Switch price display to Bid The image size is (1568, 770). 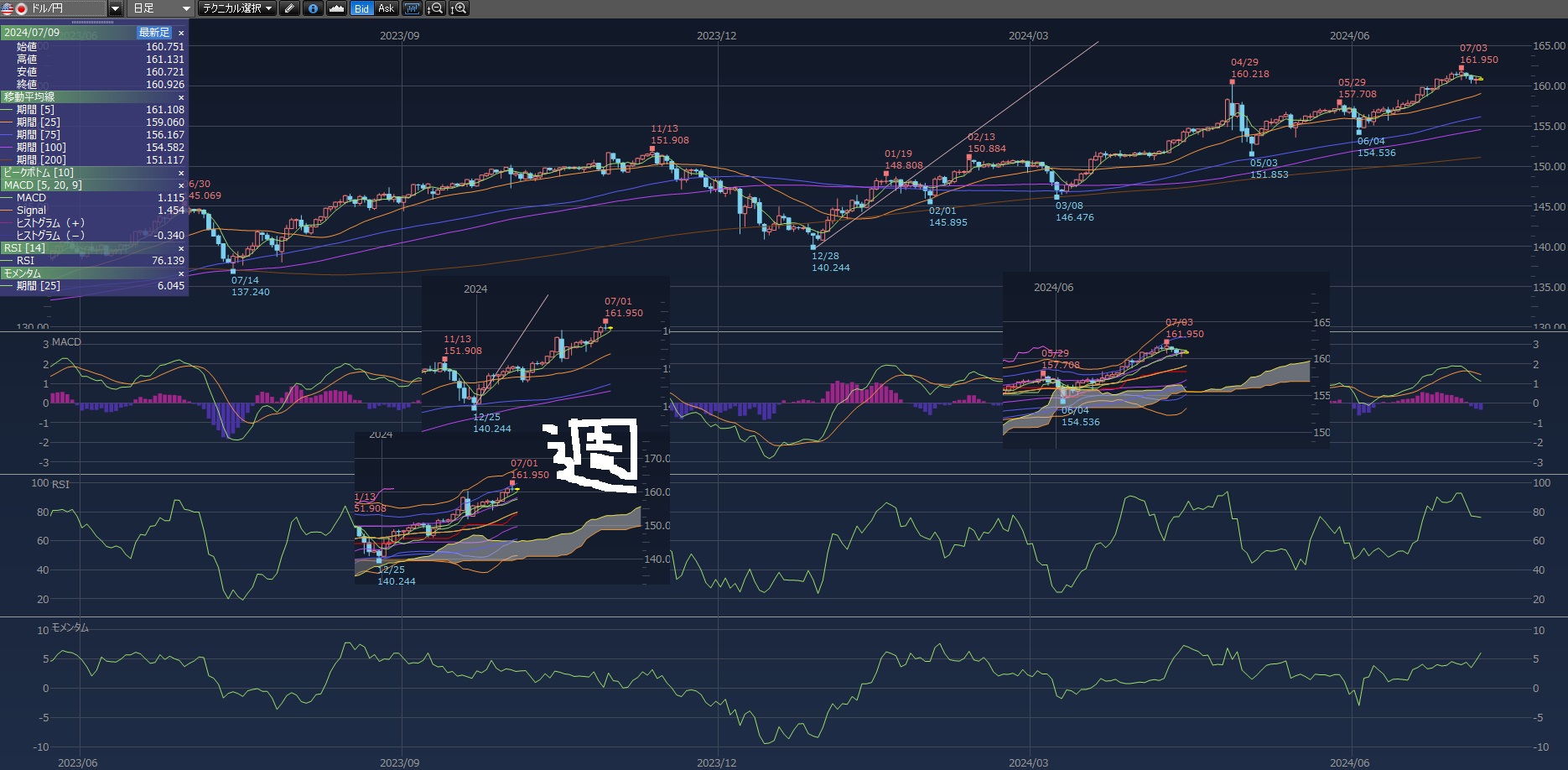pyautogui.click(x=361, y=8)
